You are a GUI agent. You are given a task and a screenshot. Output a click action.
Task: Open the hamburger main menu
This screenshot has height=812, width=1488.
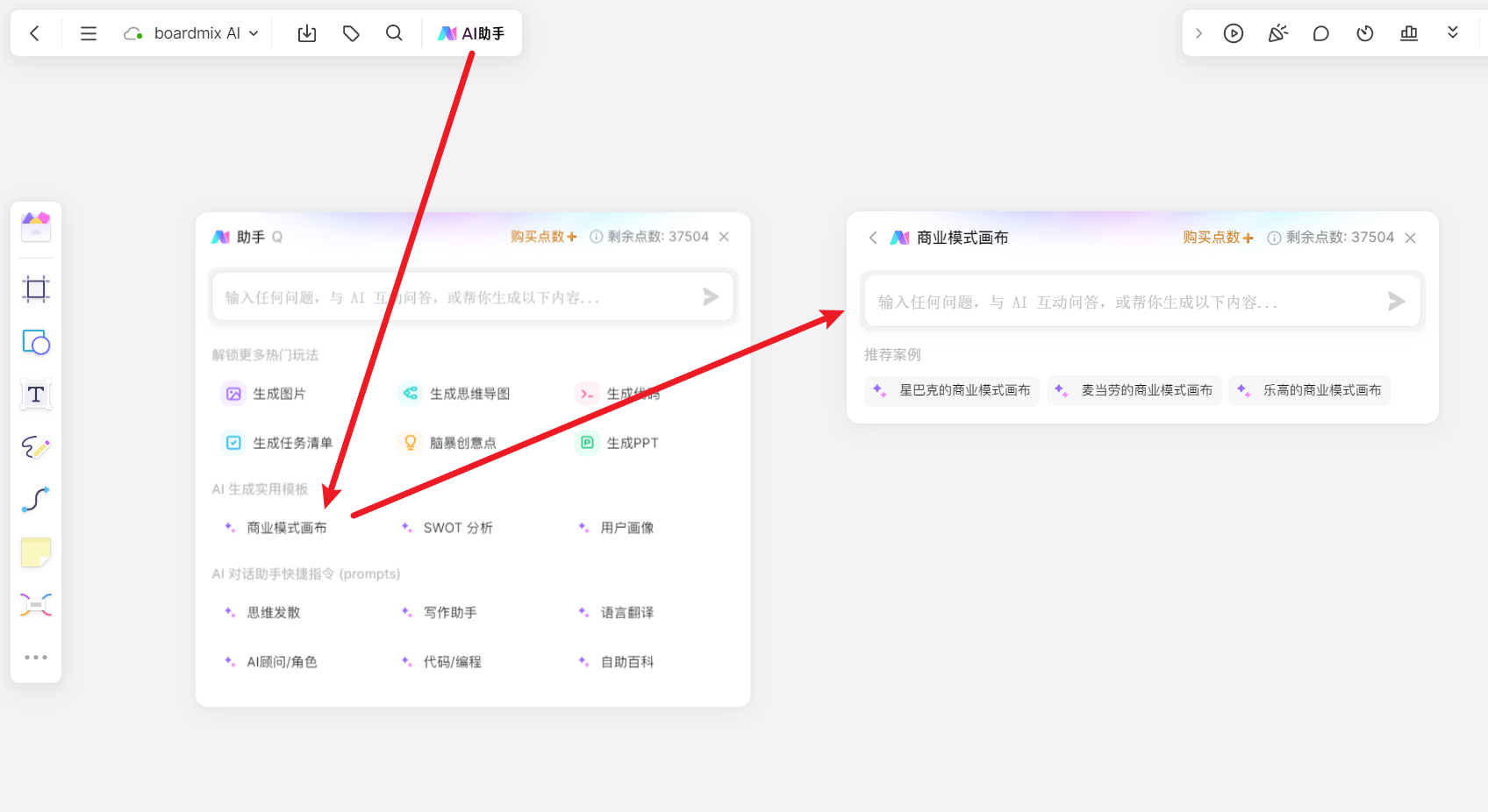click(88, 32)
